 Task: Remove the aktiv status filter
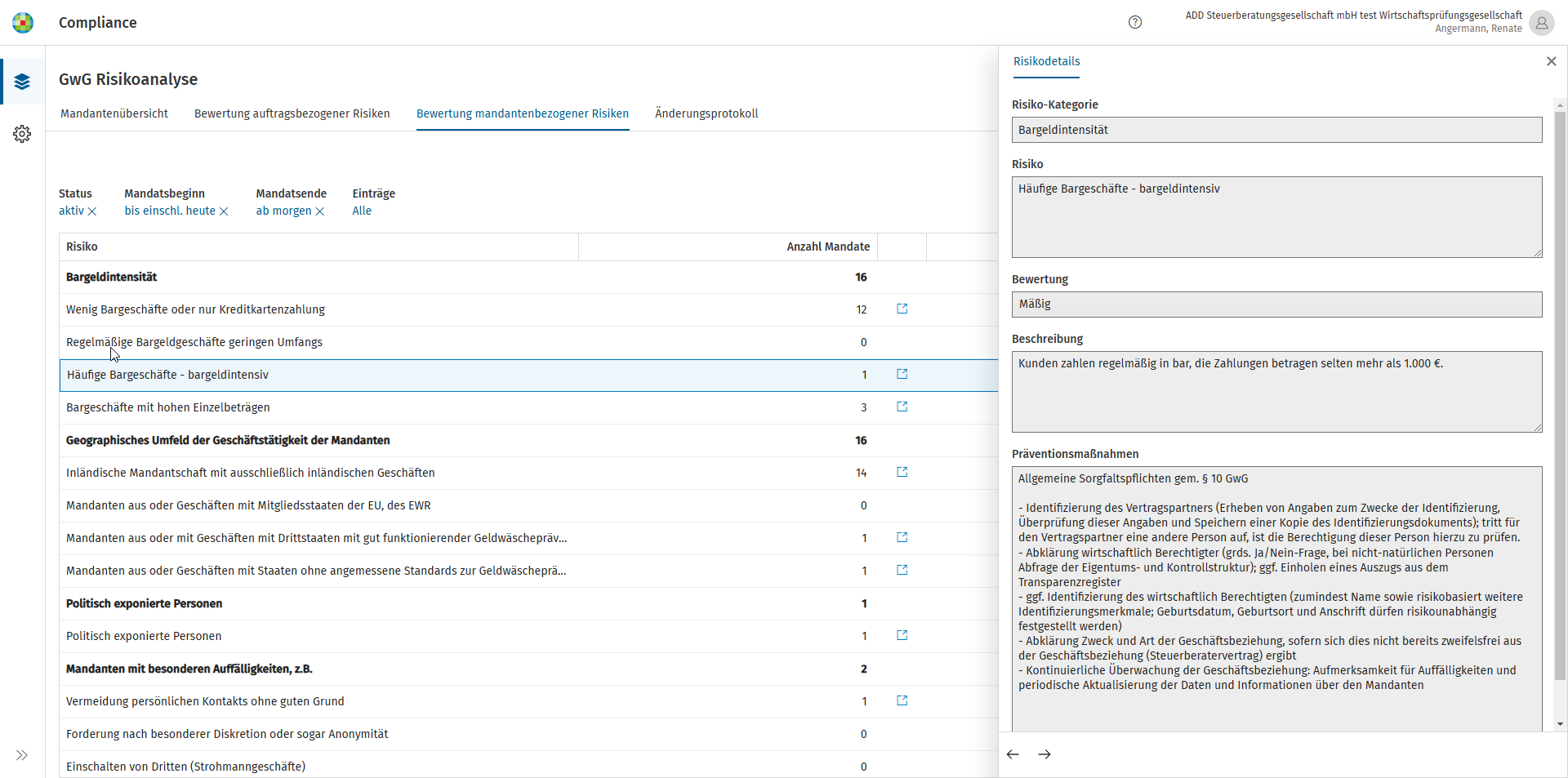(x=92, y=211)
